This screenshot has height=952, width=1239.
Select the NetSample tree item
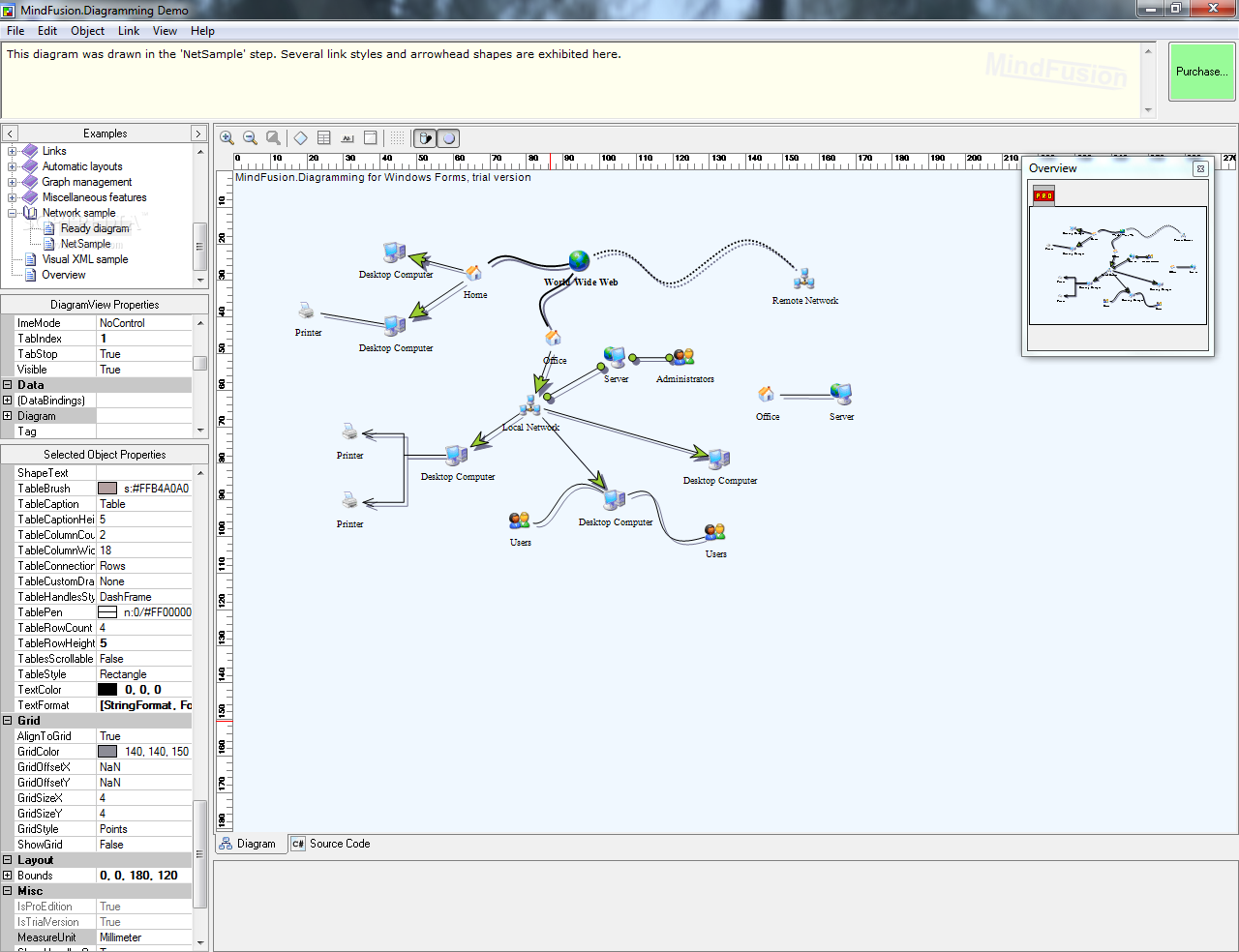85,244
